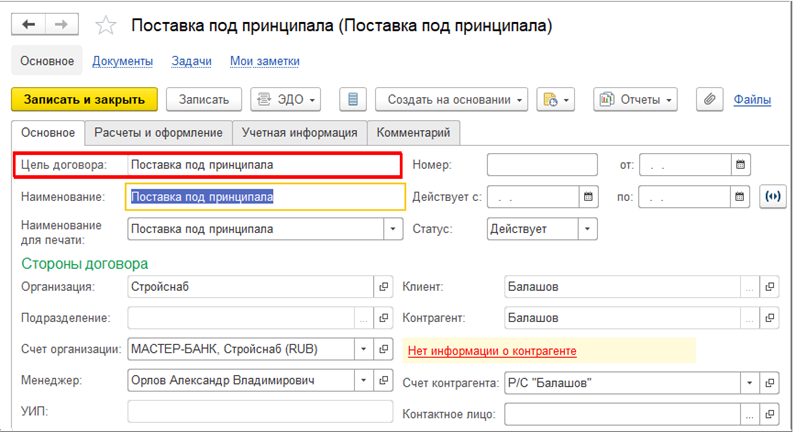796x432 pixels.
Task: Switch to Расчеты и оформление tab
Action: [x=158, y=132]
